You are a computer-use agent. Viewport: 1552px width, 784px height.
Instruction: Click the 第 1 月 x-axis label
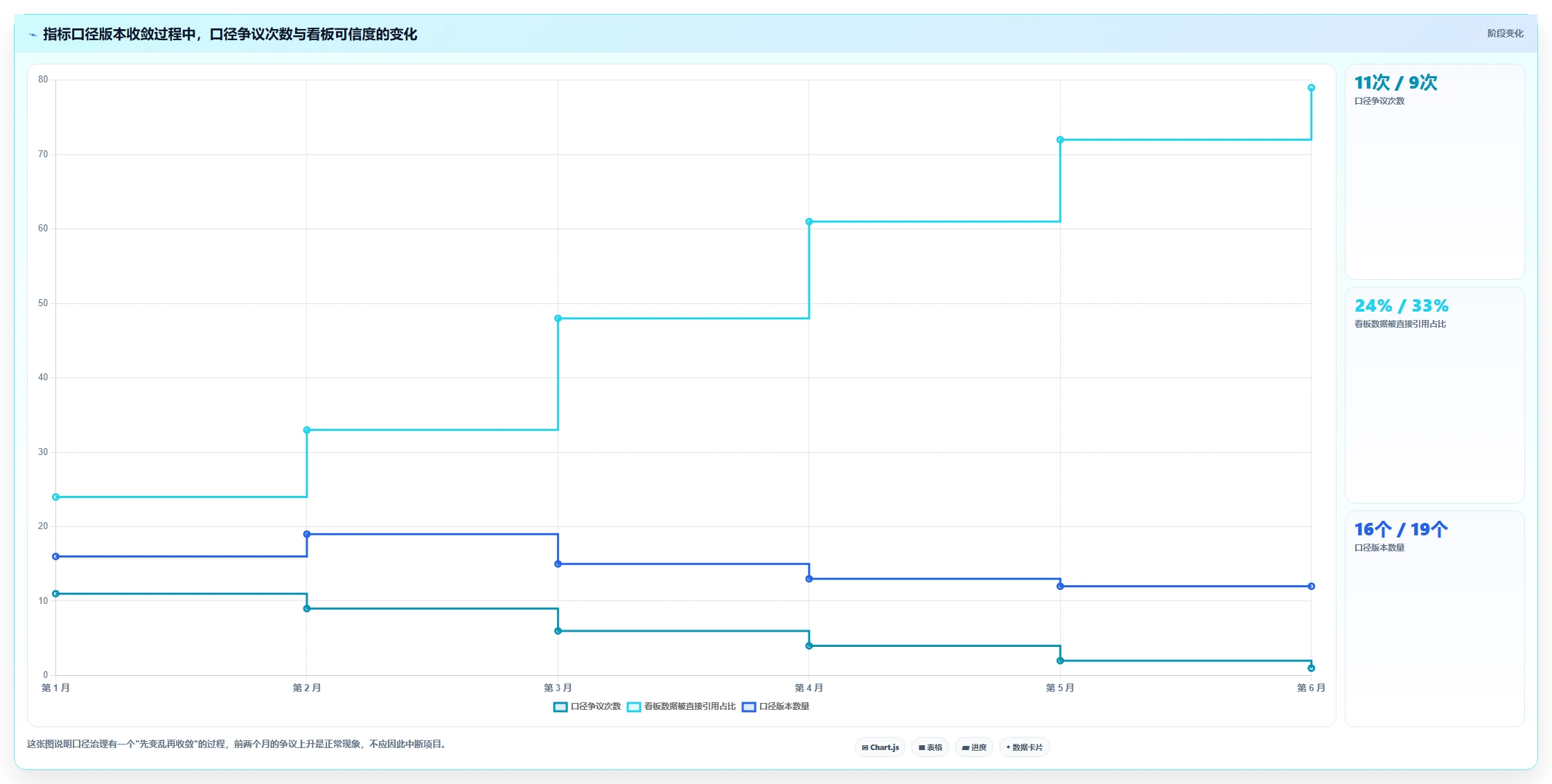[55, 688]
